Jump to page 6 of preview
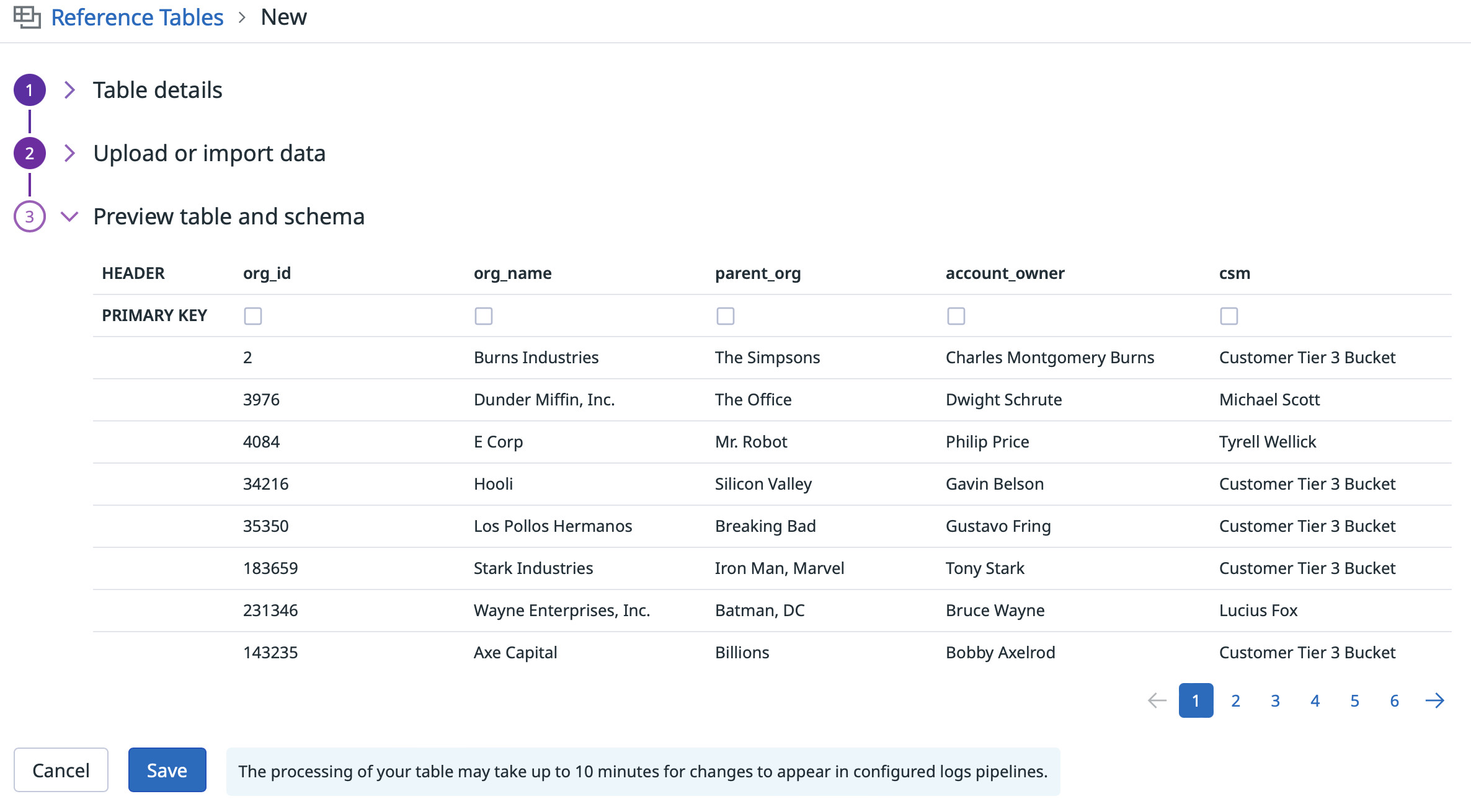This screenshot has width=1471, height=812. 1395,701
